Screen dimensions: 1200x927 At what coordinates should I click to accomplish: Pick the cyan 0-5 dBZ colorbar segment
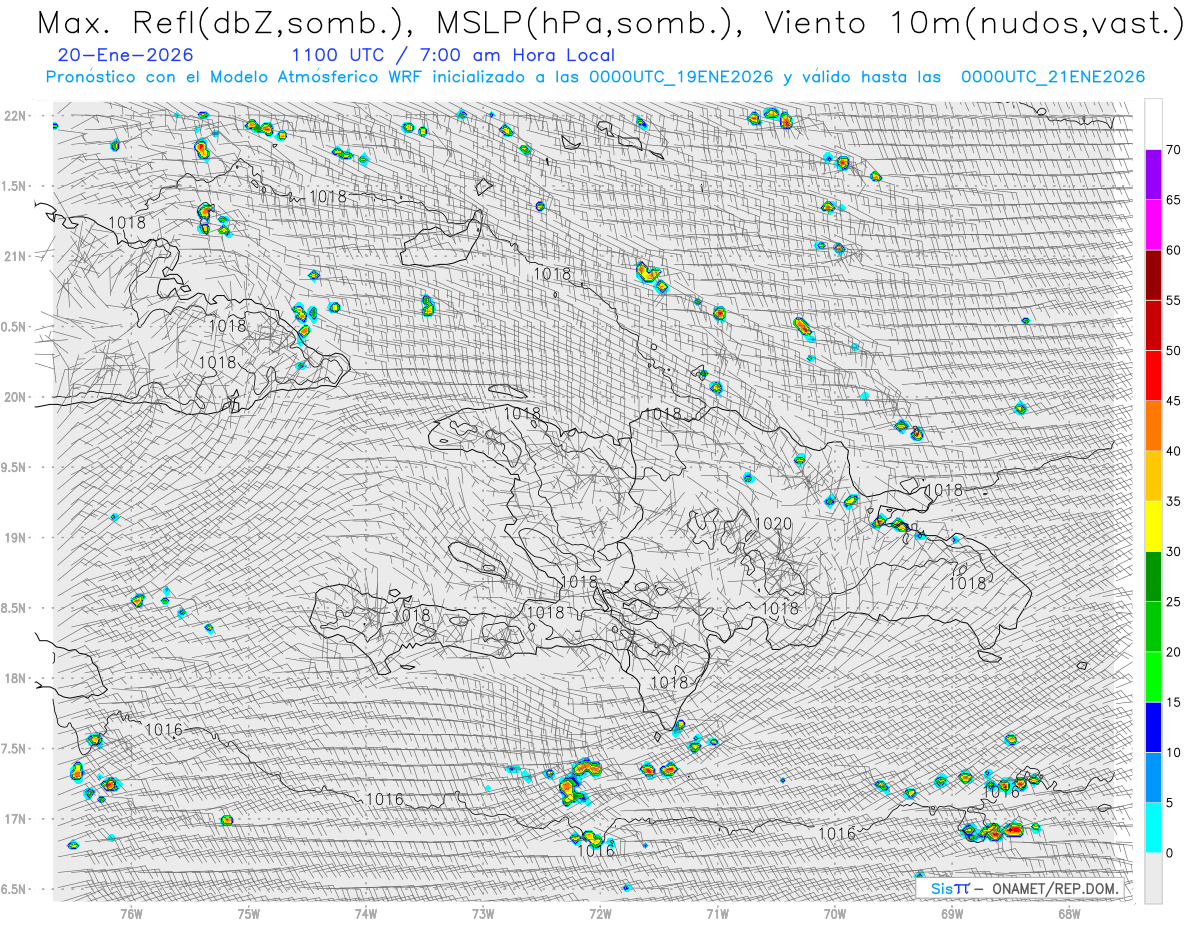1153,827
